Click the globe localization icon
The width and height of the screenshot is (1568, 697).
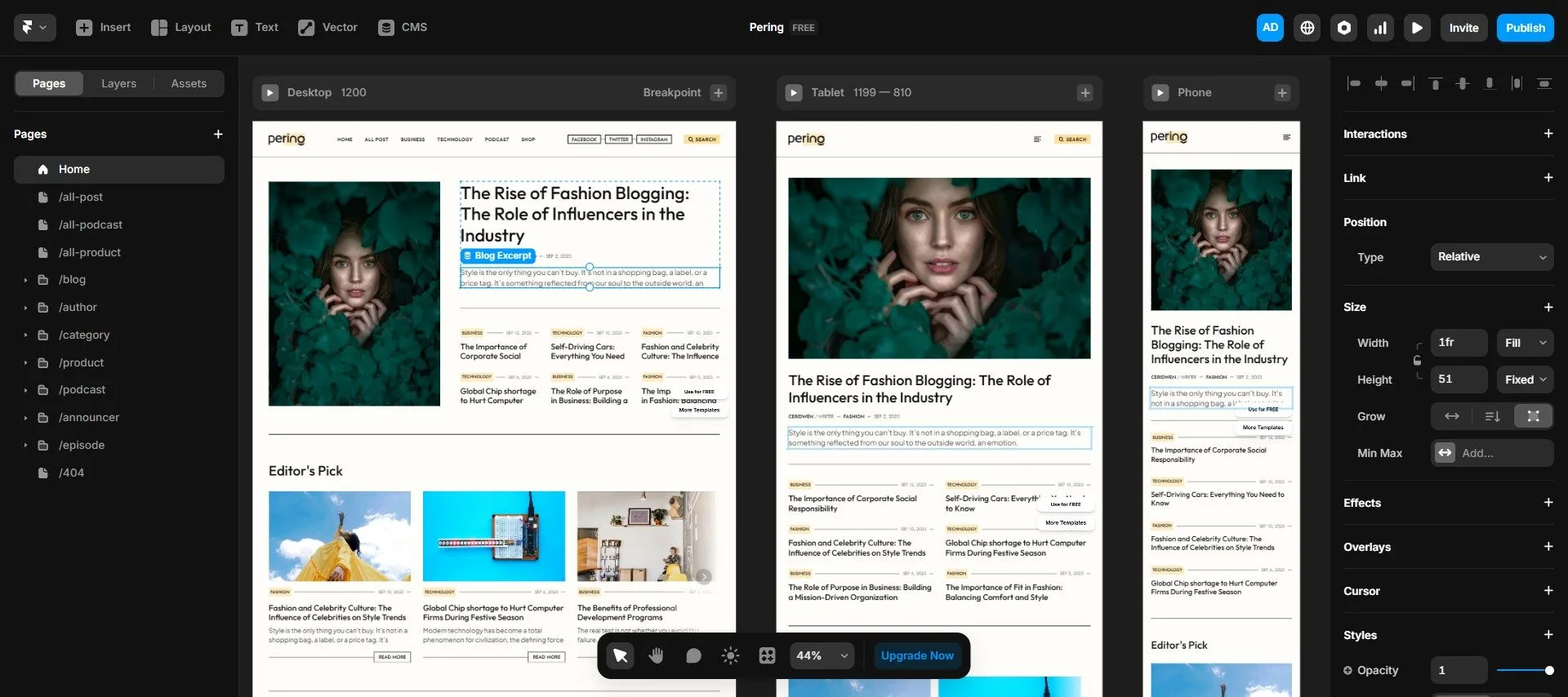(x=1307, y=28)
